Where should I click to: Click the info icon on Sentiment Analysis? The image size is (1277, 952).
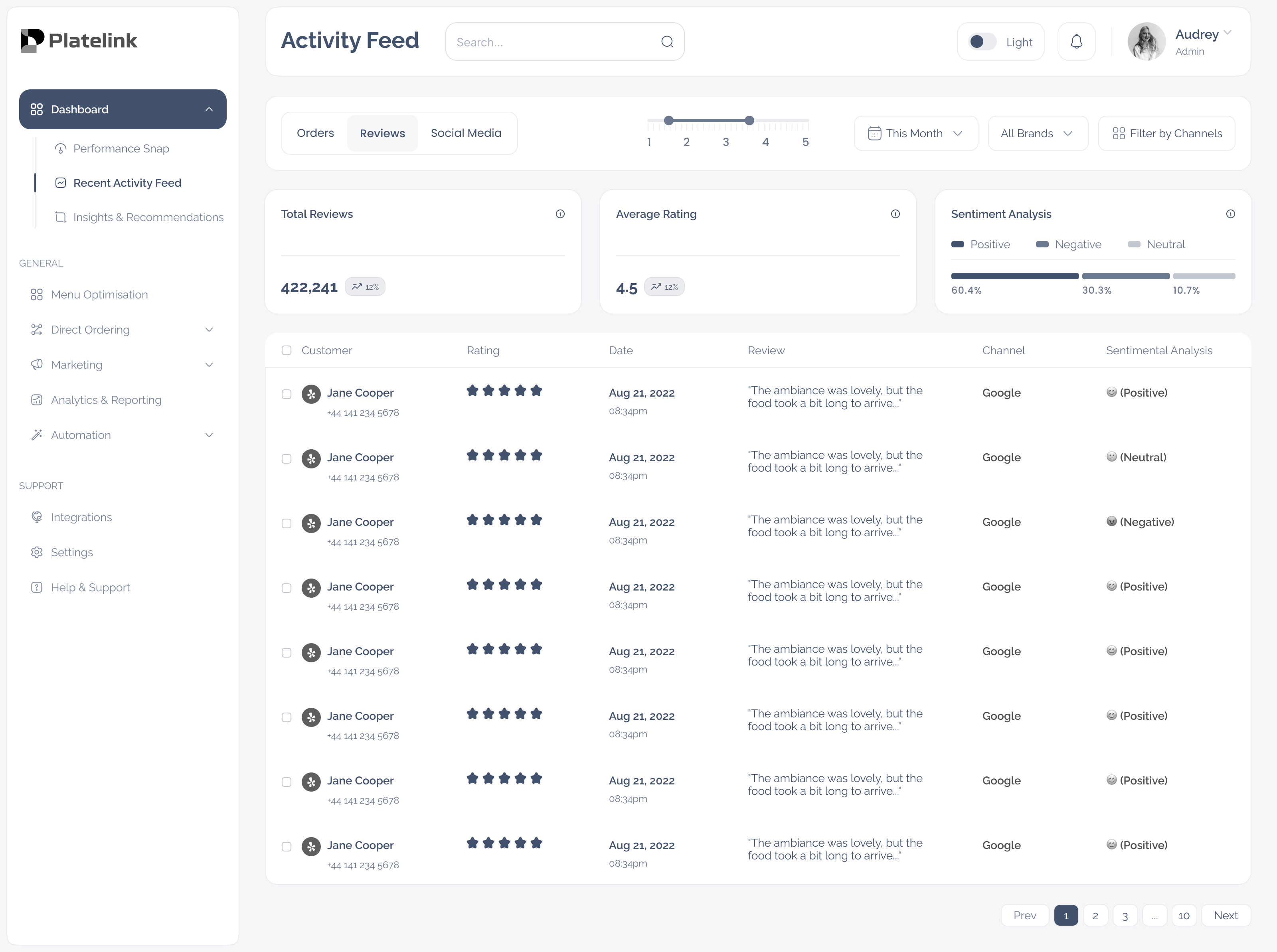(1230, 214)
